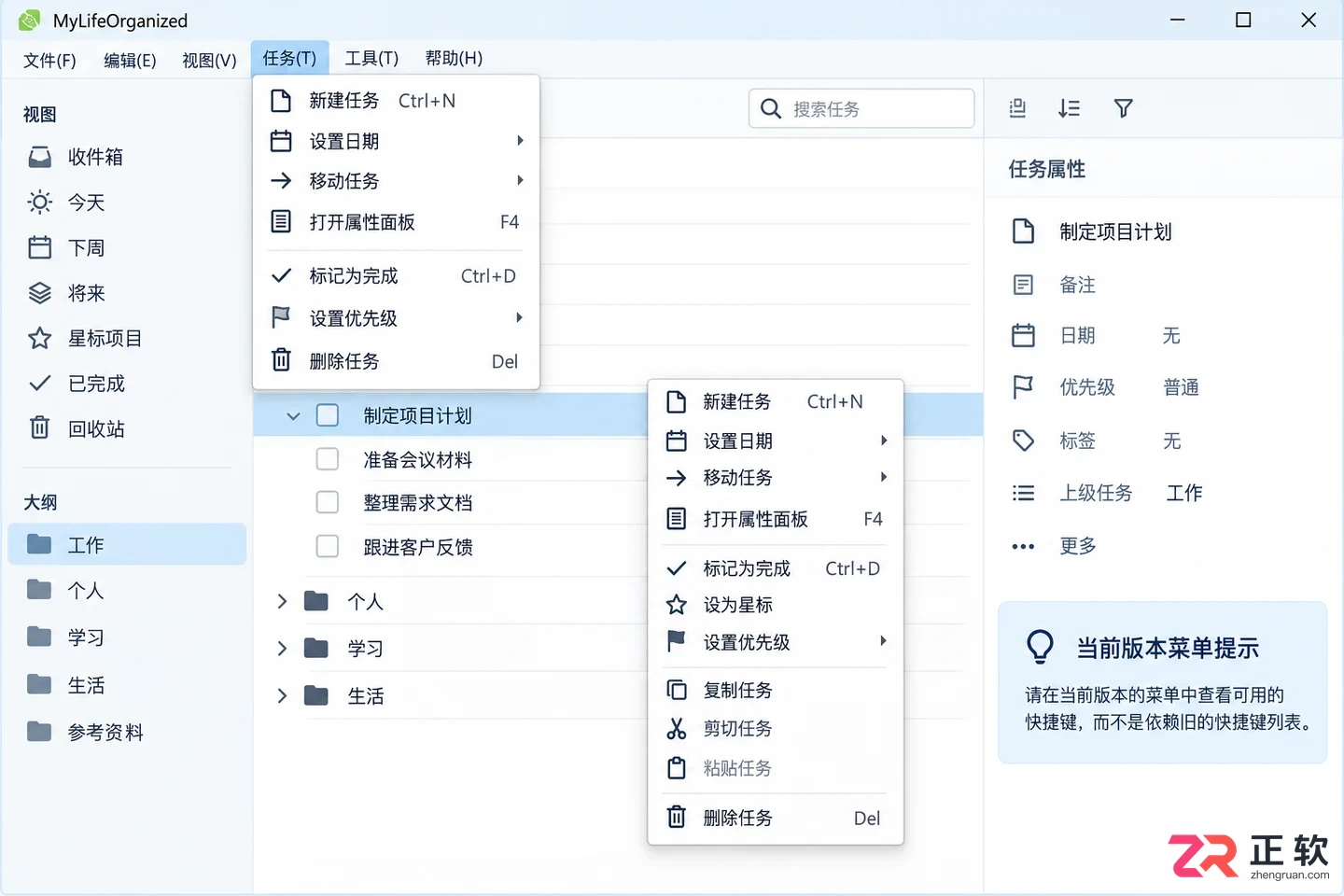Click the 备注 notes property row
This screenshot has height=896, width=1344.
coord(1163,285)
